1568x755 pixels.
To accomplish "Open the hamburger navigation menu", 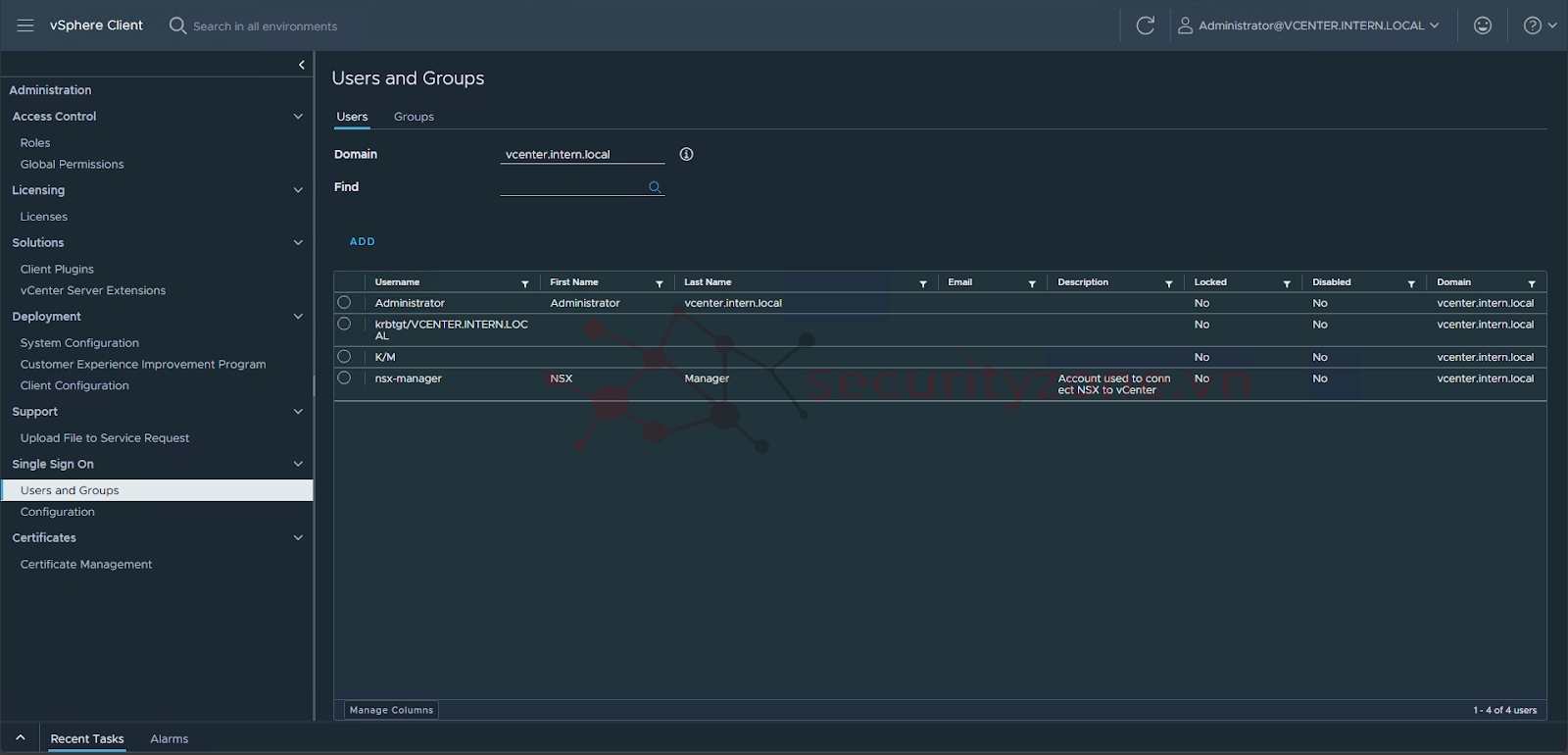I will point(25,25).
